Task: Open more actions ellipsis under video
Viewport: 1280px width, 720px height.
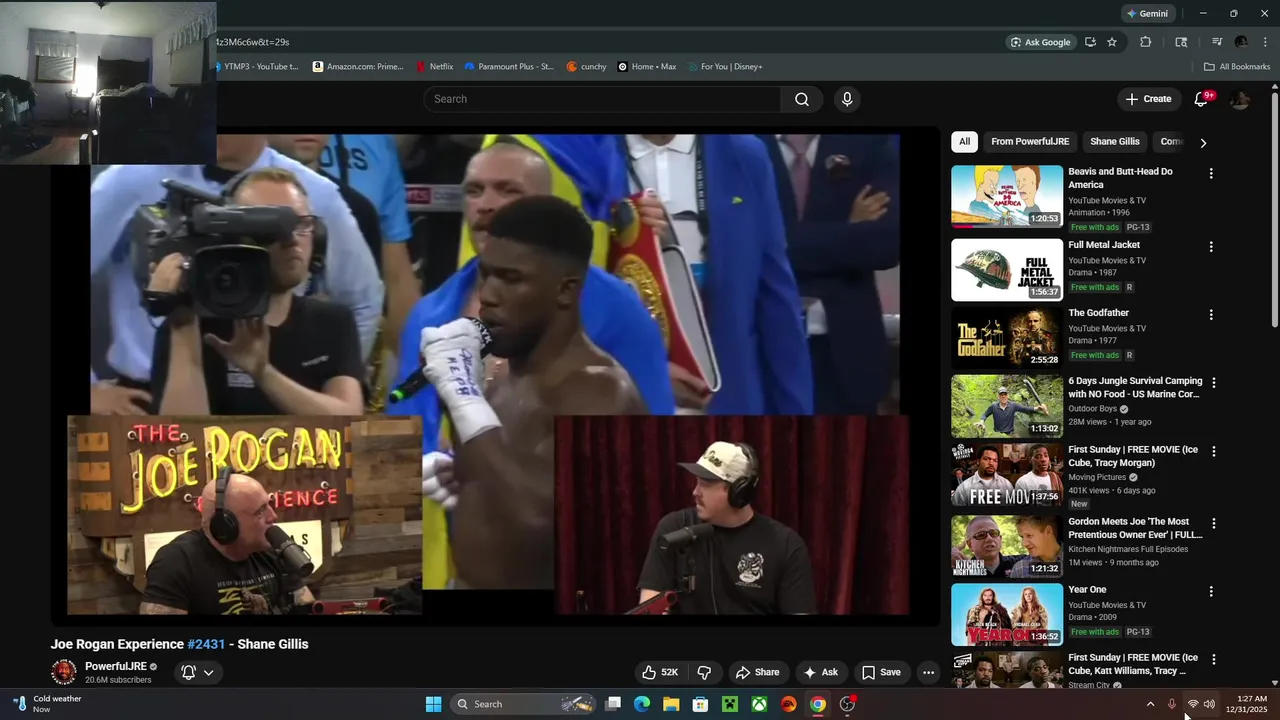Action: click(x=928, y=672)
